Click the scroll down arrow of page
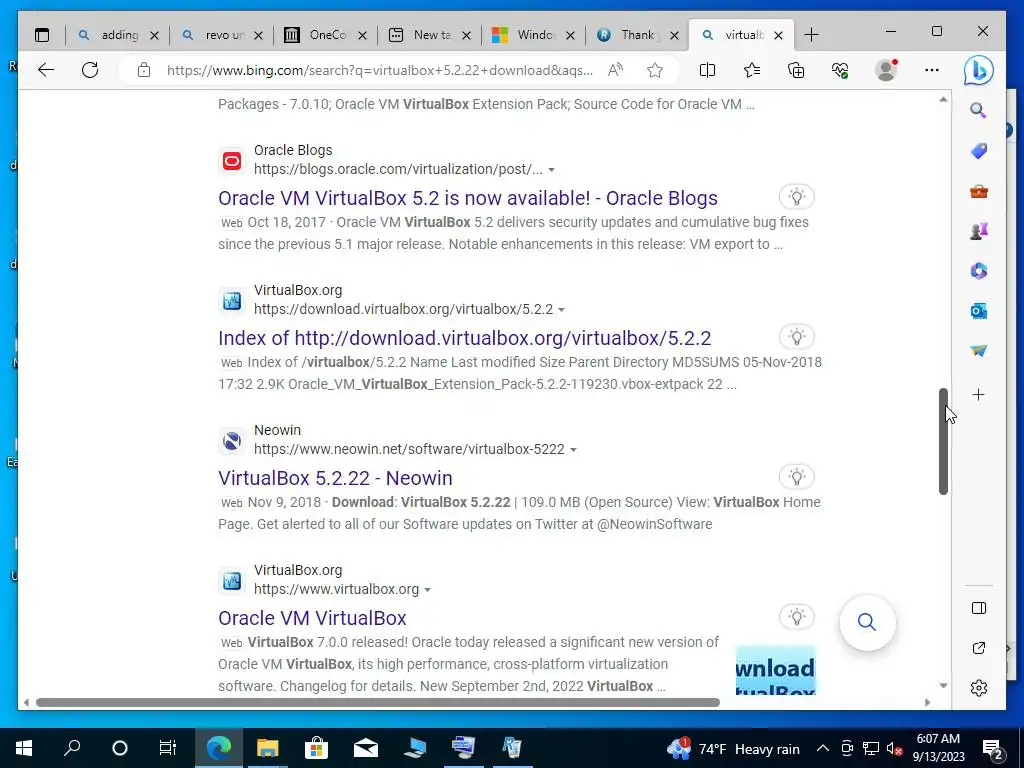The width and height of the screenshot is (1024, 768). (x=943, y=685)
